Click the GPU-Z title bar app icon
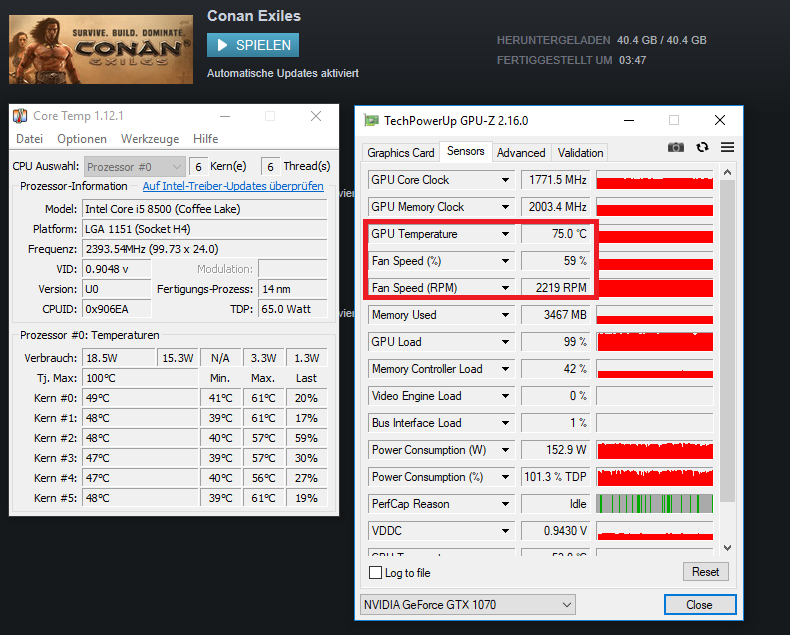790x635 pixels. pyautogui.click(x=371, y=120)
